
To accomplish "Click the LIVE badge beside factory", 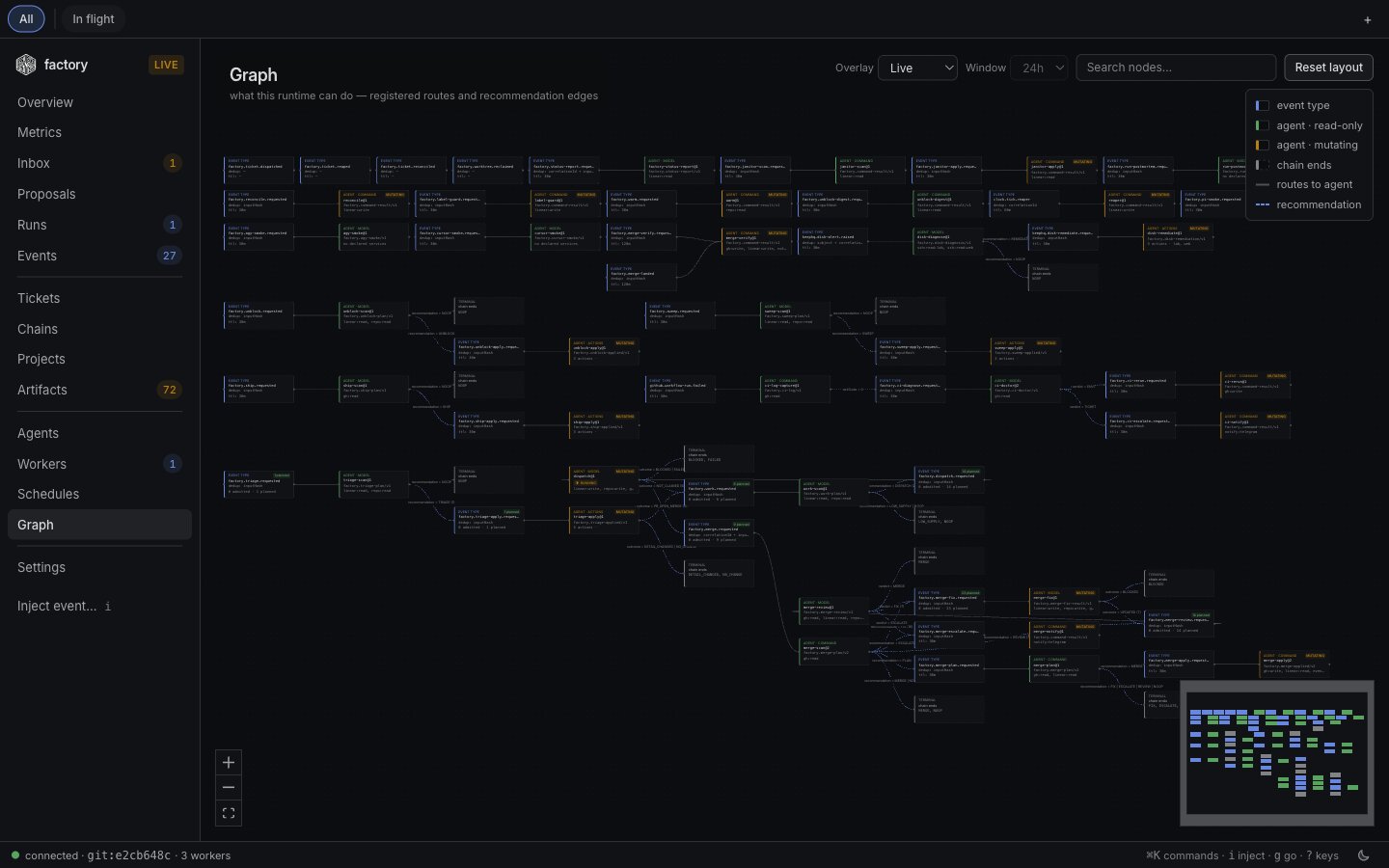I will [166, 65].
